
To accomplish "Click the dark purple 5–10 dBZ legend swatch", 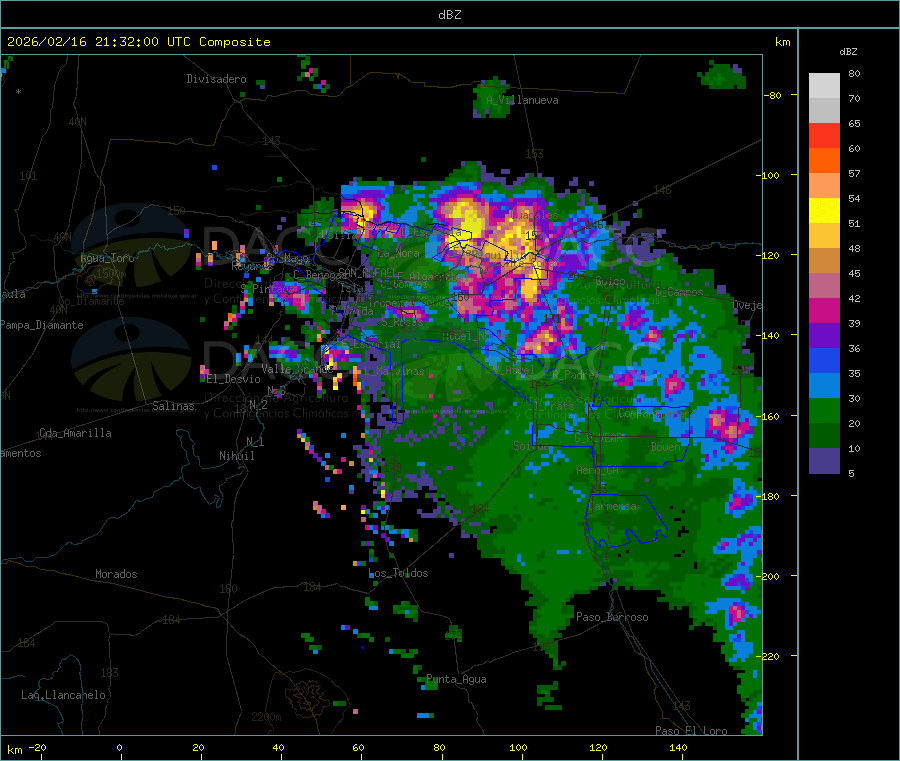I will (824, 461).
